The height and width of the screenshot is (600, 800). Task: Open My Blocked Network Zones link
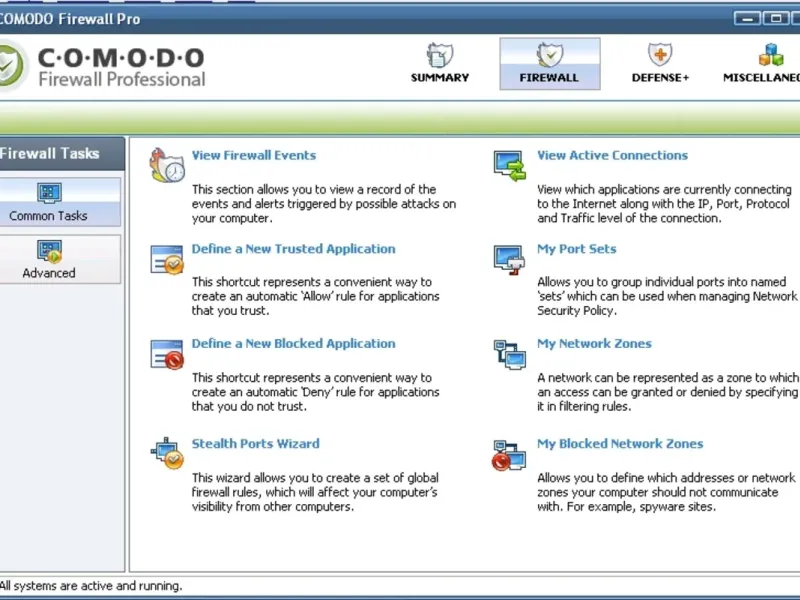620,444
